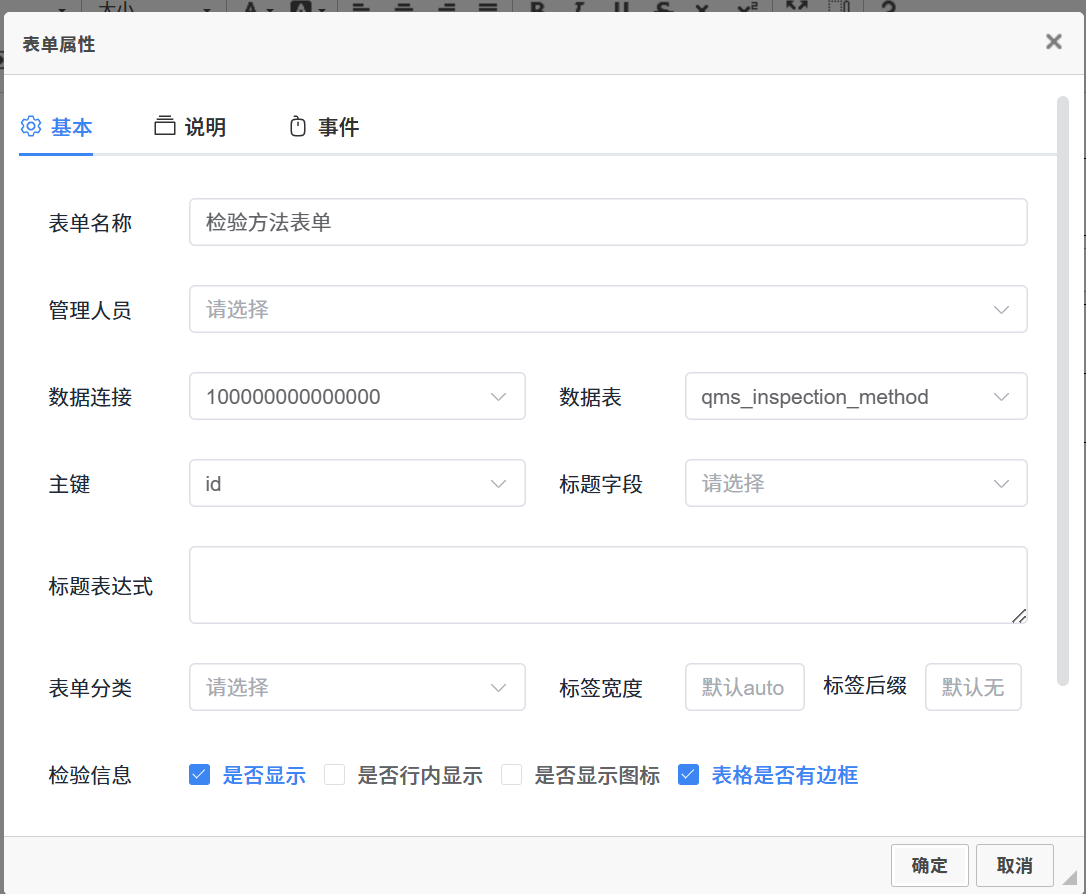Close the 表单属性 dialog with the X
The width and height of the screenshot is (1086, 894).
click(x=1053, y=42)
